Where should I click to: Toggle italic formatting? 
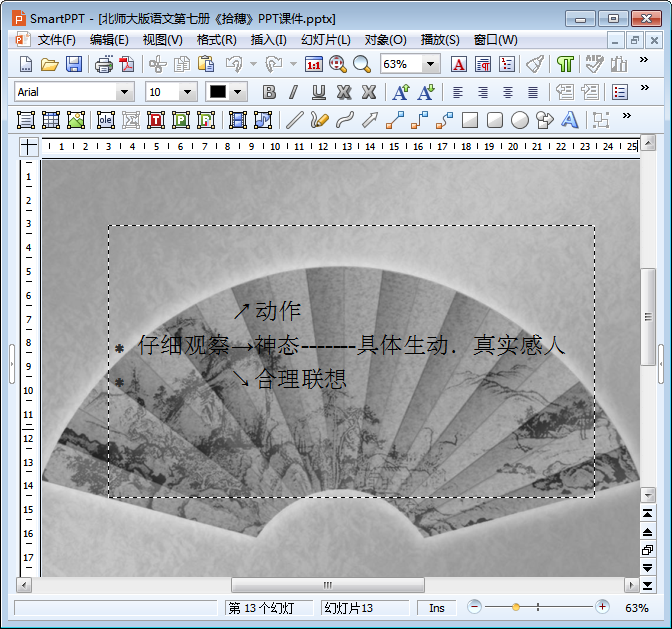[x=293, y=92]
